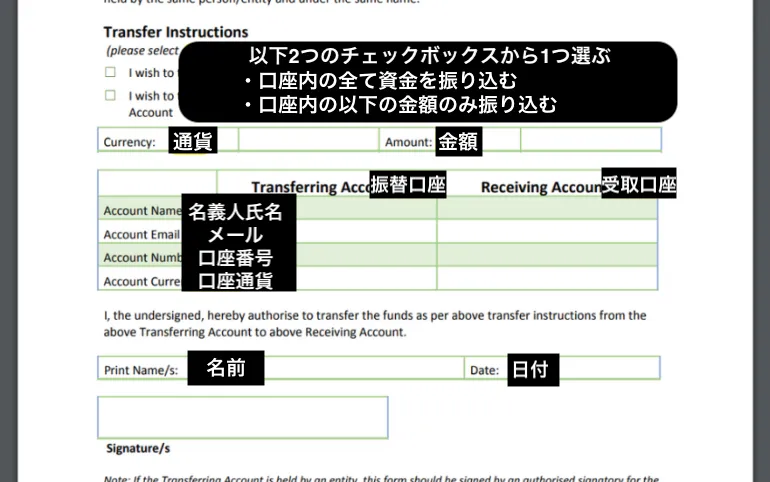Select Transferring Account Email cell
This screenshot has height=482, width=770.
pos(327,232)
